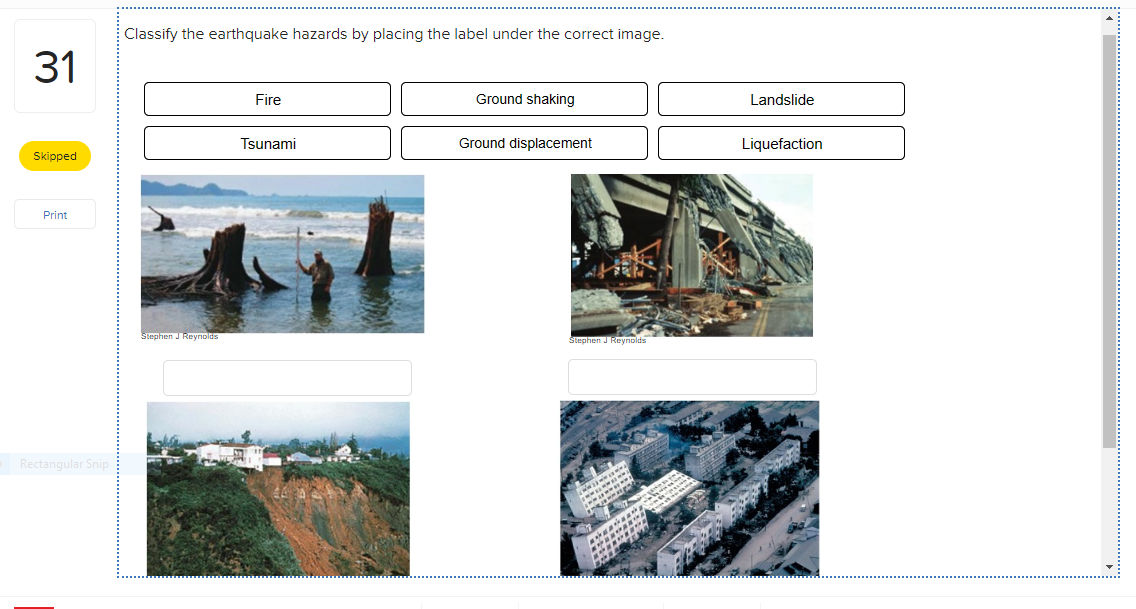
Task: Click the tree stumps in ocean photo
Action: (x=283, y=253)
